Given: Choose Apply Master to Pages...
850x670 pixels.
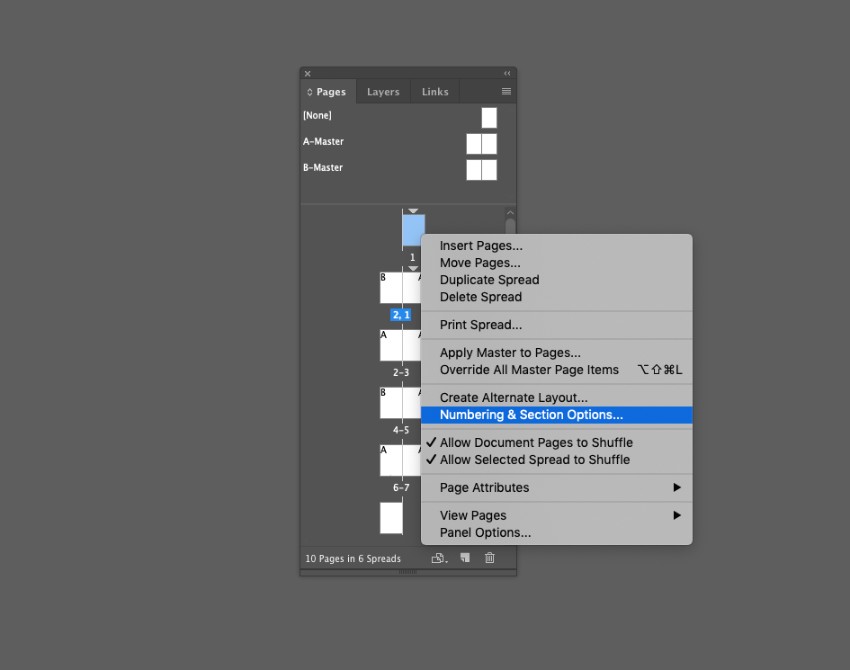Looking at the screenshot, I should [556, 353].
